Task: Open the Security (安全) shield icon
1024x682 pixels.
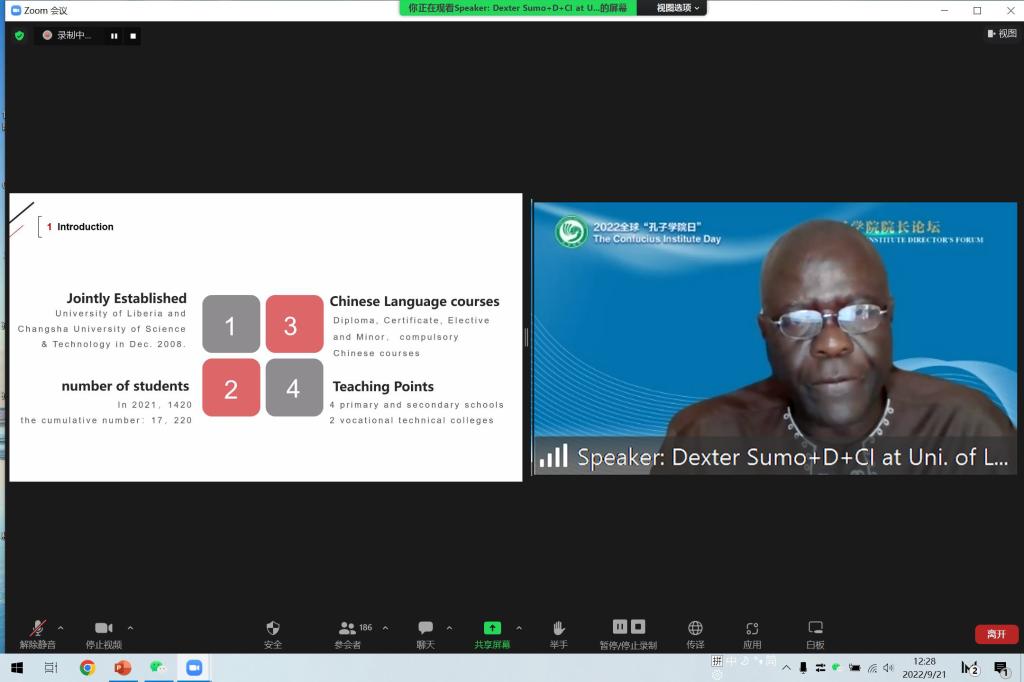Action: pyautogui.click(x=273, y=629)
